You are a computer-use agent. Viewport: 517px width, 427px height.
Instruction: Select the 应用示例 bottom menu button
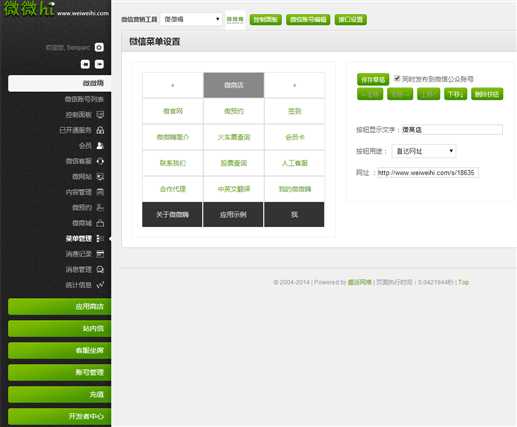[x=233, y=215]
